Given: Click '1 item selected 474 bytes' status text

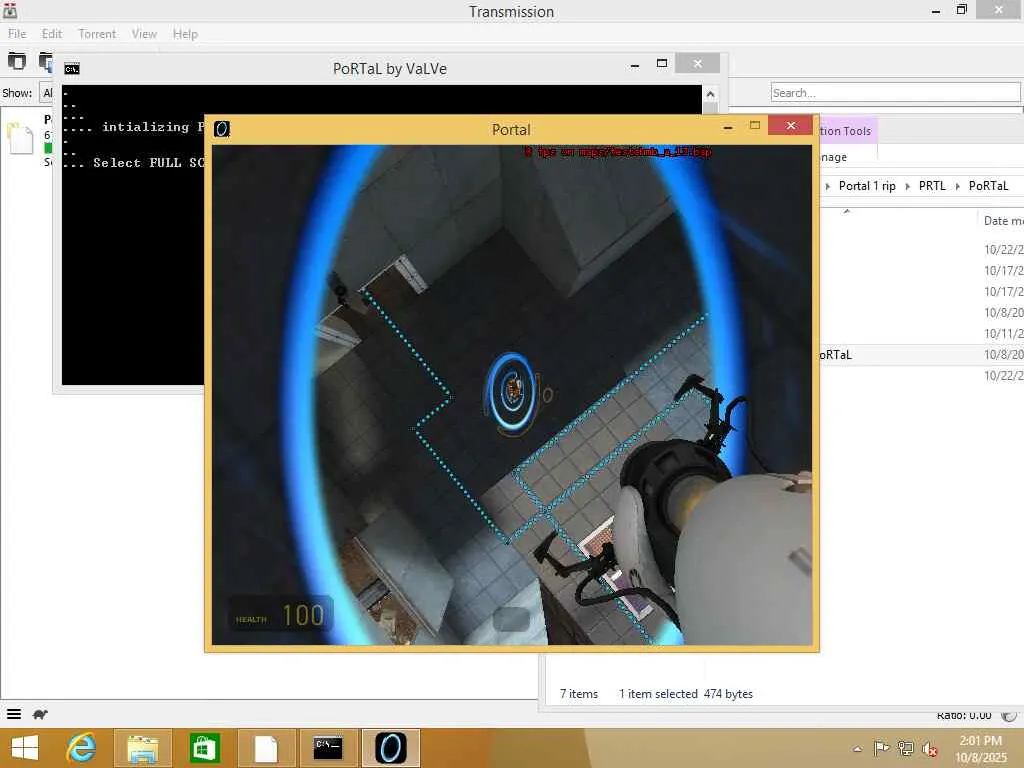Looking at the screenshot, I should [x=686, y=694].
